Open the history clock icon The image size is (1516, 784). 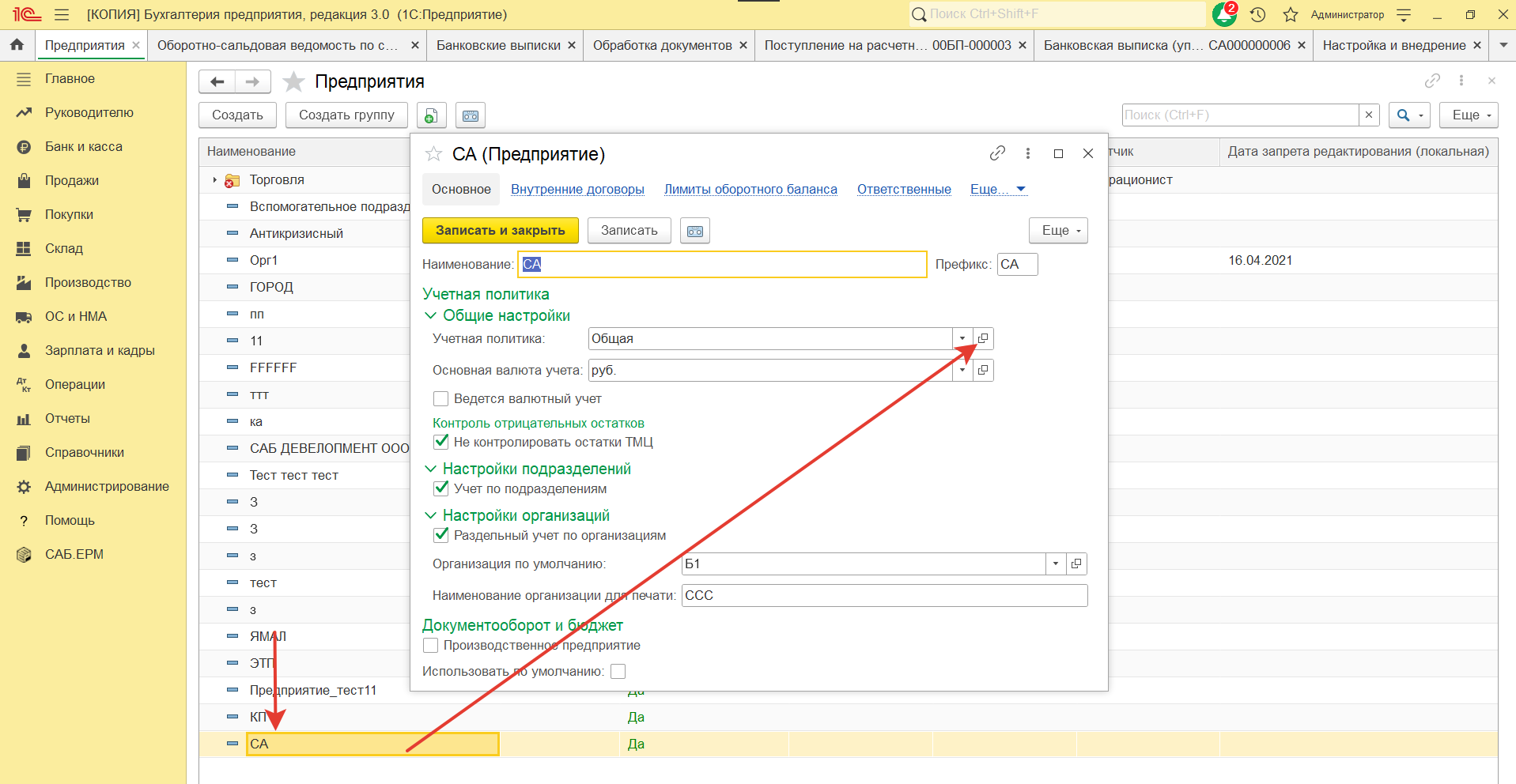coord(1258,14)
